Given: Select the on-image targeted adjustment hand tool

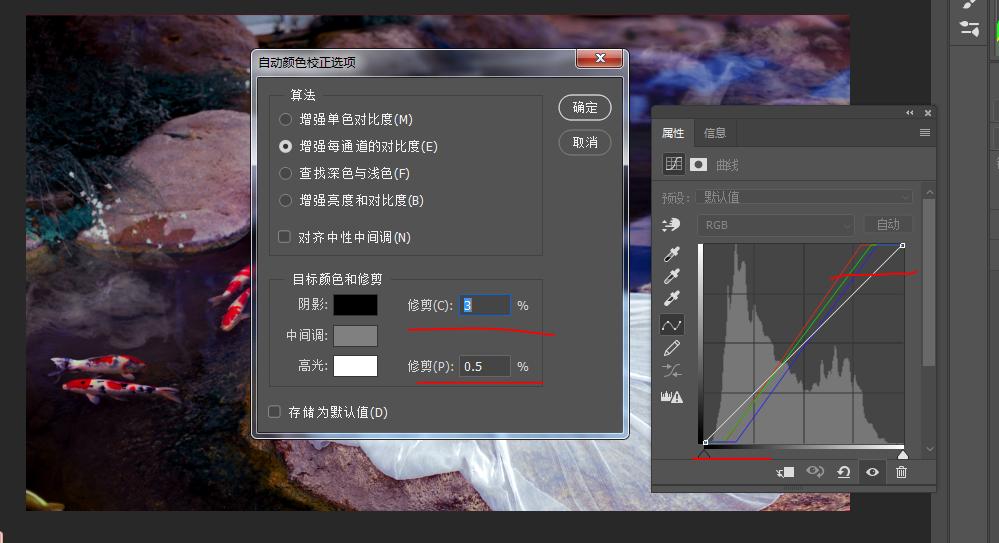Looking at the screenshot, I should click(671, 224).
